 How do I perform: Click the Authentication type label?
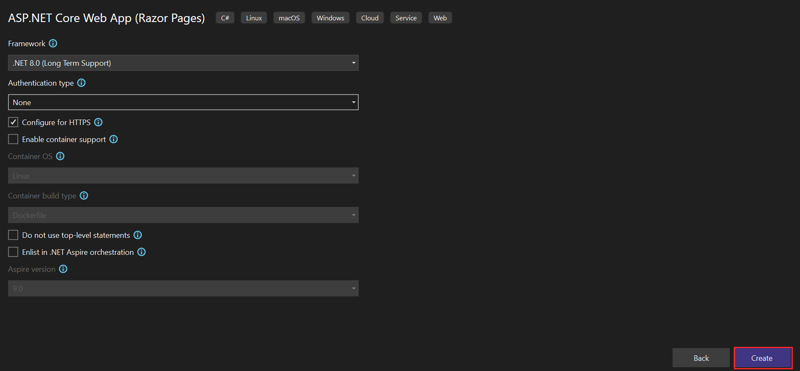pos(41,83)
